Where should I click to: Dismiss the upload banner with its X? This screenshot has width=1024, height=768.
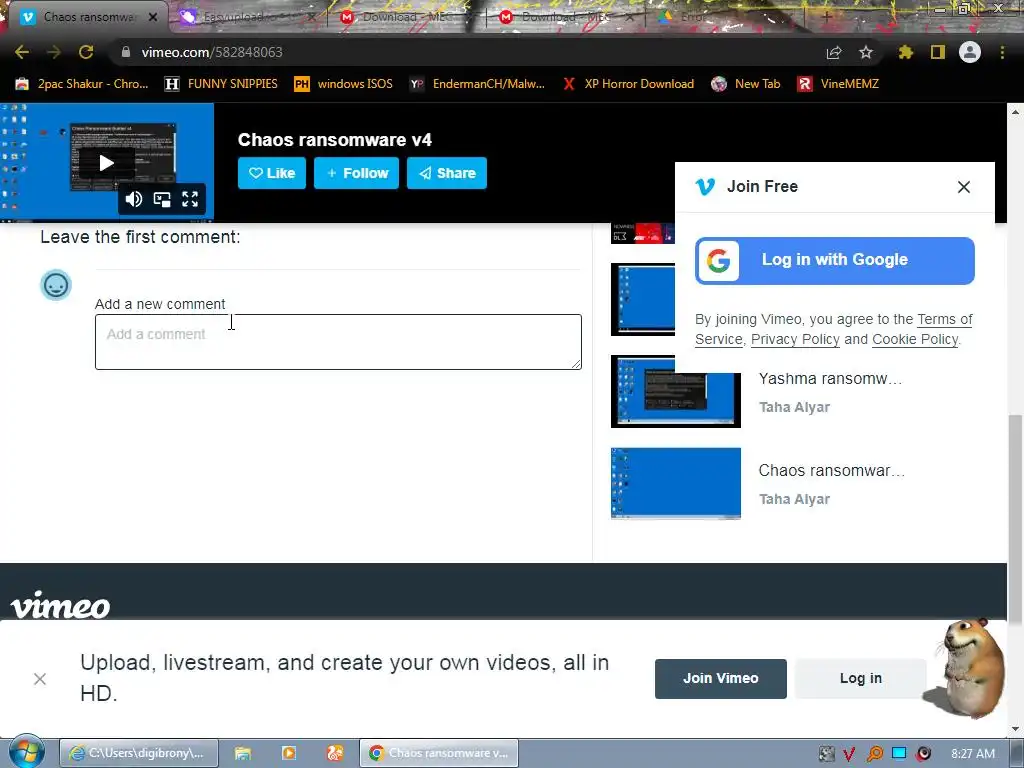point(40,679)
